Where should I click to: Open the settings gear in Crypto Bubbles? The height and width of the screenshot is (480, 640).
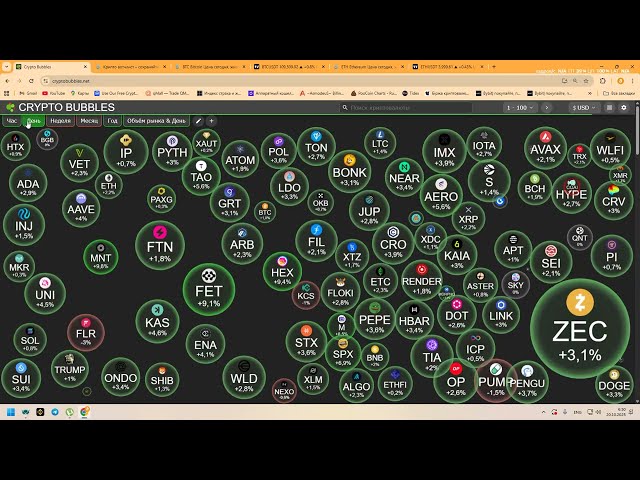tap(624, 108)
